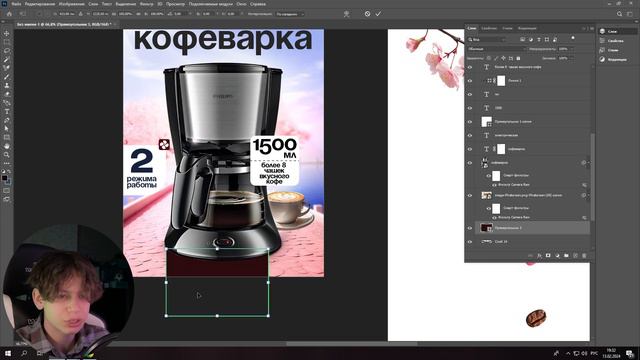The width and height of the screenshot is (640, 360).
Task: Select the Прямоугольник 3 layer thumbnail
Action: click(x=486, y=228)
